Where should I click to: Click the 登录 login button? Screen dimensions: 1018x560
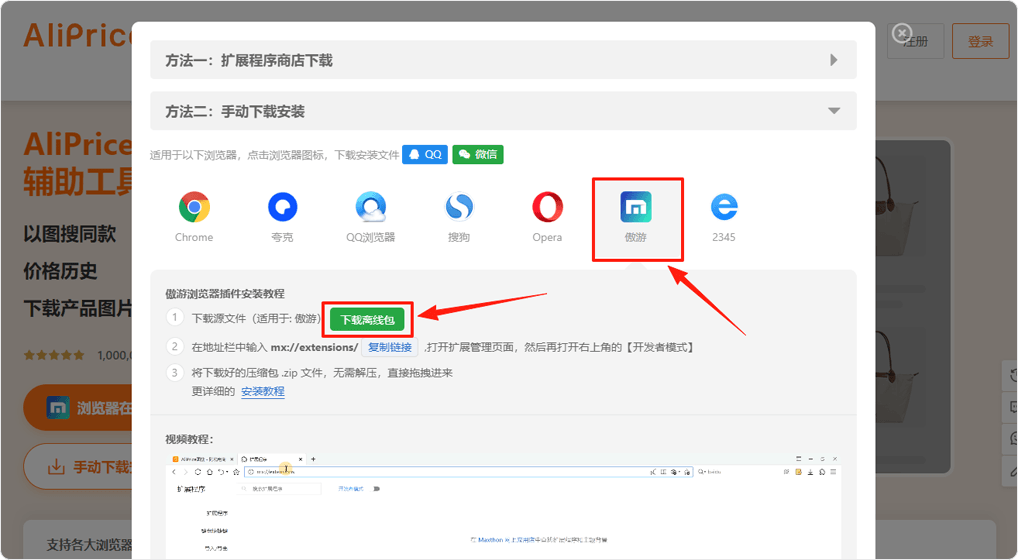tap(980, 42)
